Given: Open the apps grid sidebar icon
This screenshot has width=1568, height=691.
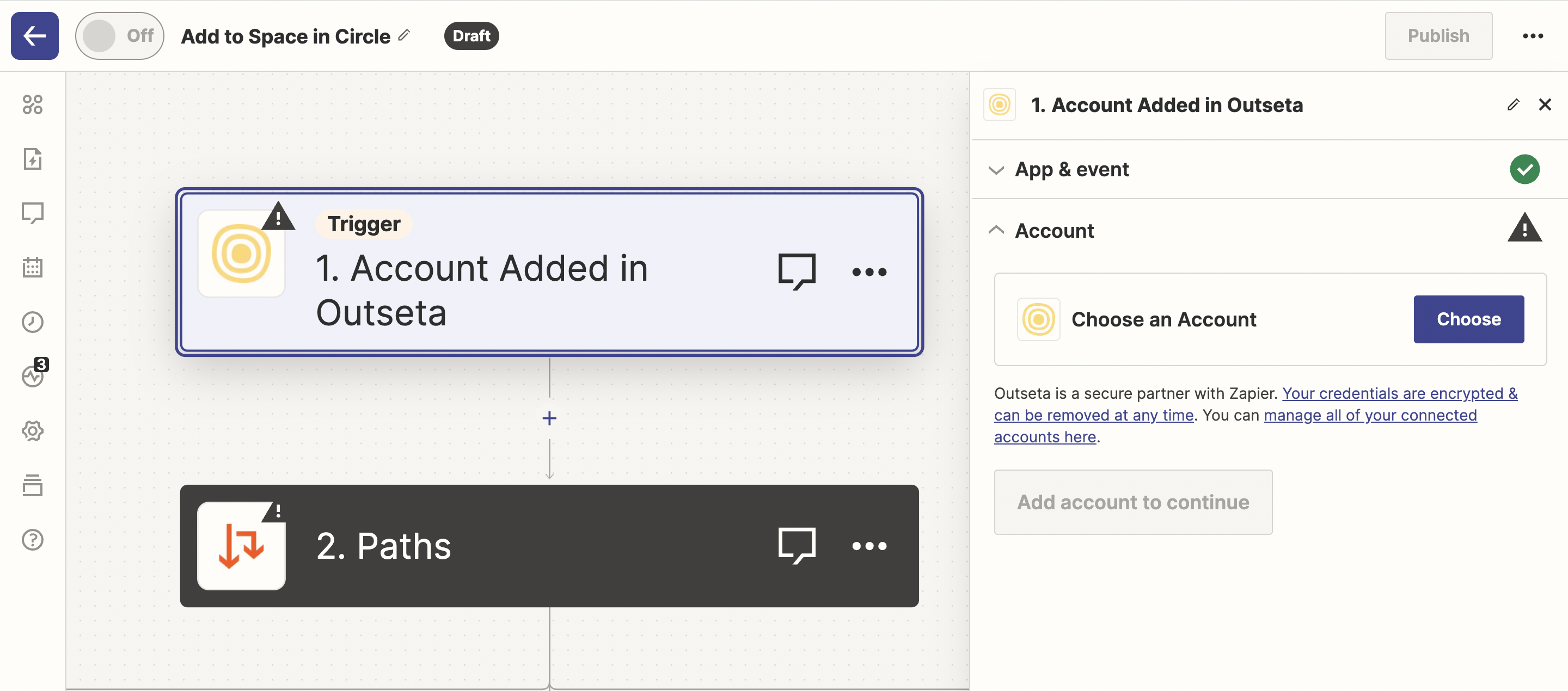Looking at the screenshot, I should pos(33,104).
